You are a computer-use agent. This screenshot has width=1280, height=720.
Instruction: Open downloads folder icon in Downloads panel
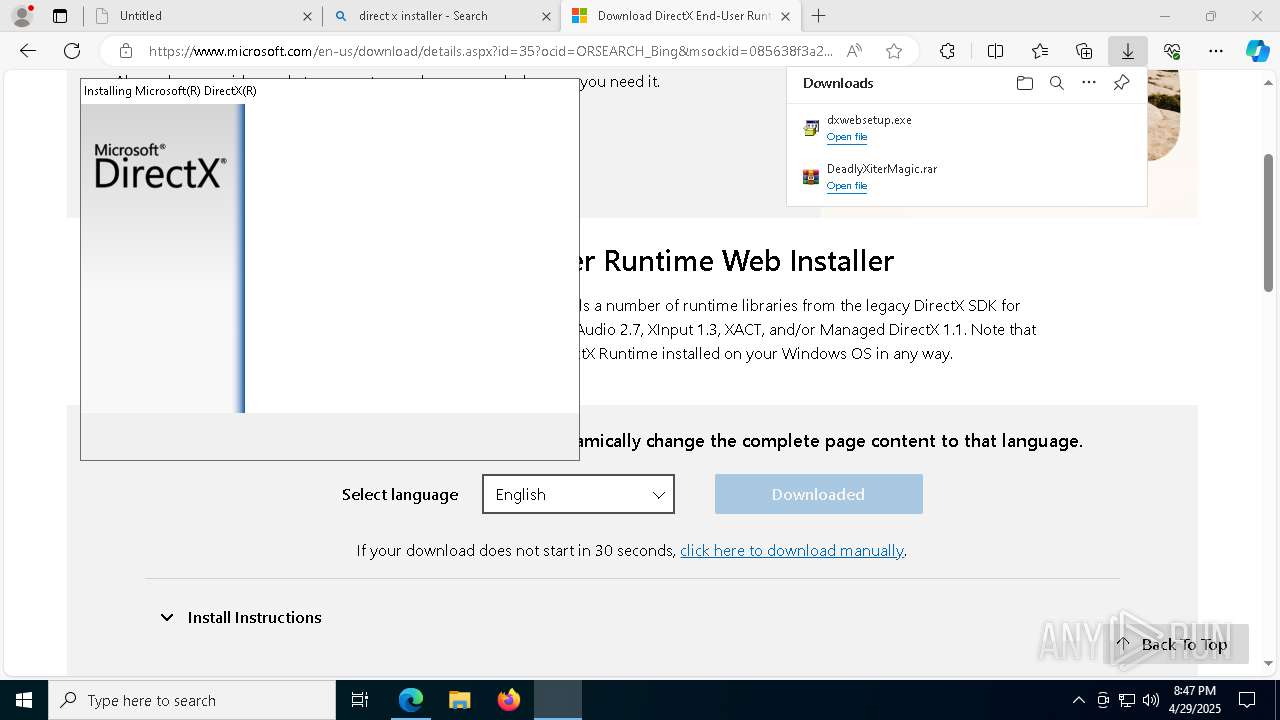(x=1024, y=83)
